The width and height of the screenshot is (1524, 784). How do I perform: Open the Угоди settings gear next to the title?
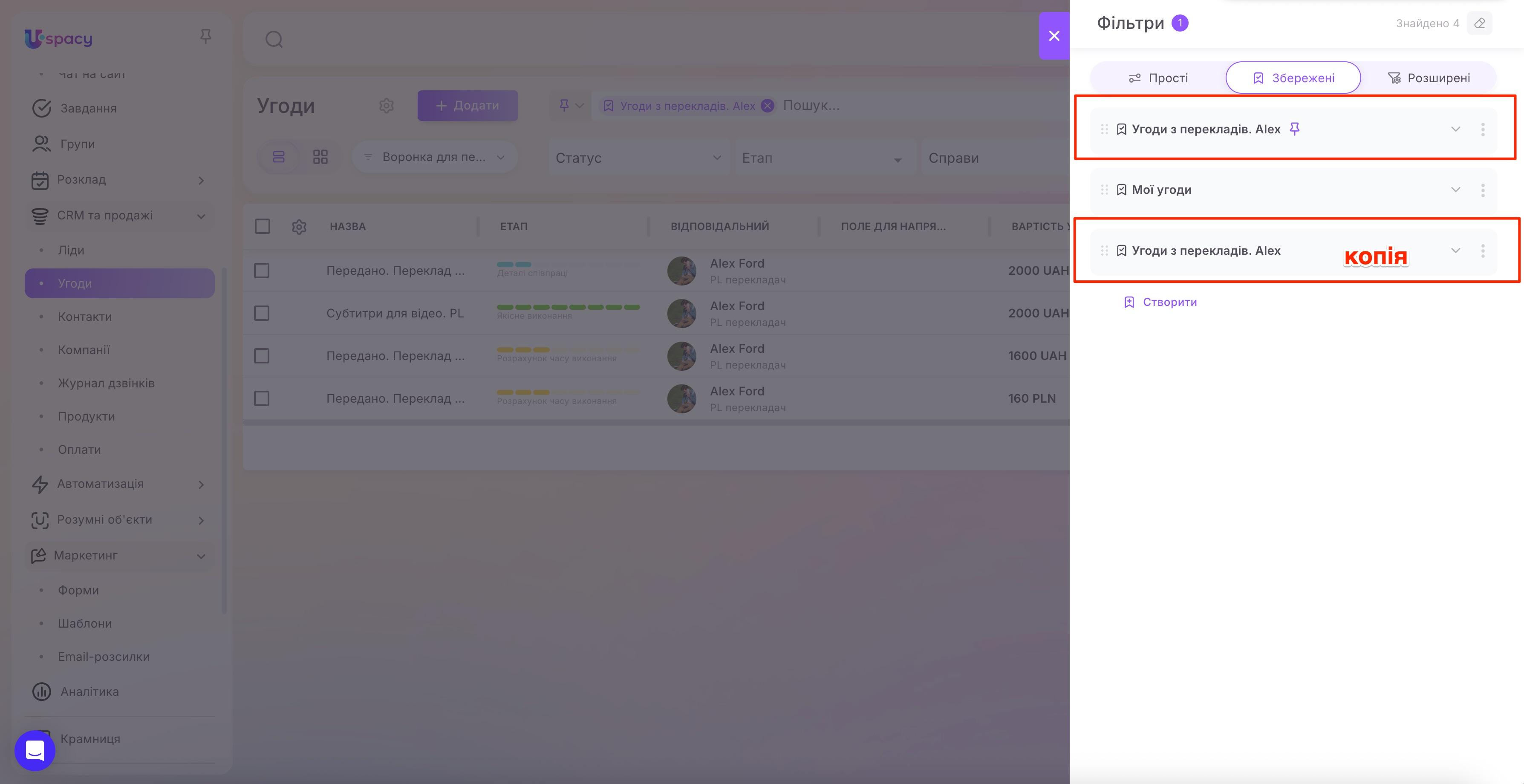[x=386, y=106]
